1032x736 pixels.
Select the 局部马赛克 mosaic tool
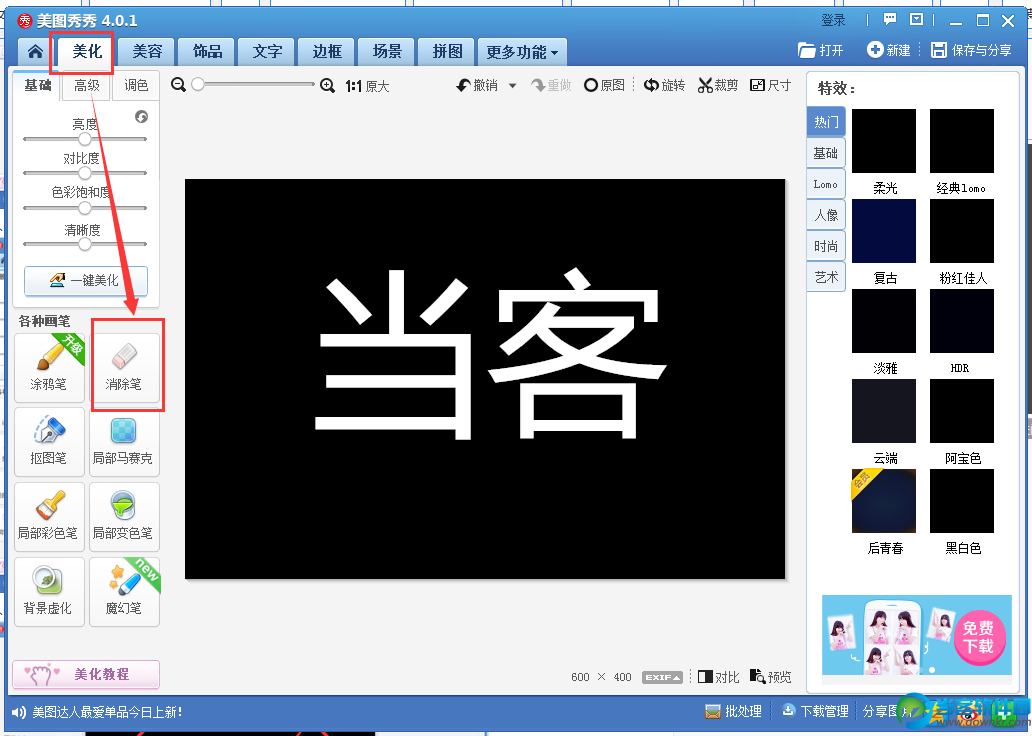pyautogui.click(x=124, y=442)
